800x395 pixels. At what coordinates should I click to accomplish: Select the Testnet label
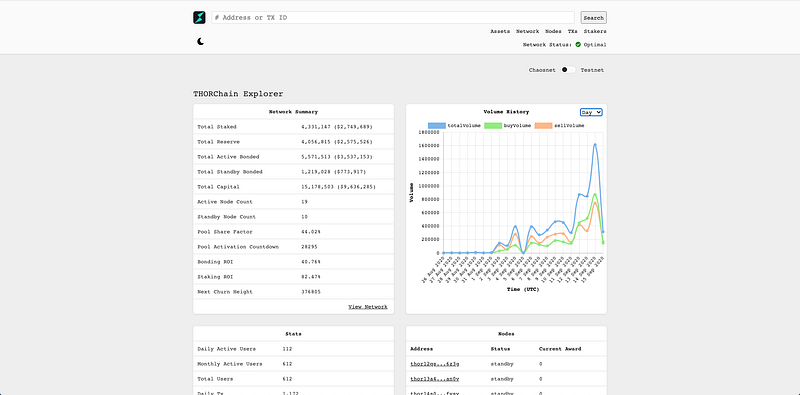(x=592, y=70)
